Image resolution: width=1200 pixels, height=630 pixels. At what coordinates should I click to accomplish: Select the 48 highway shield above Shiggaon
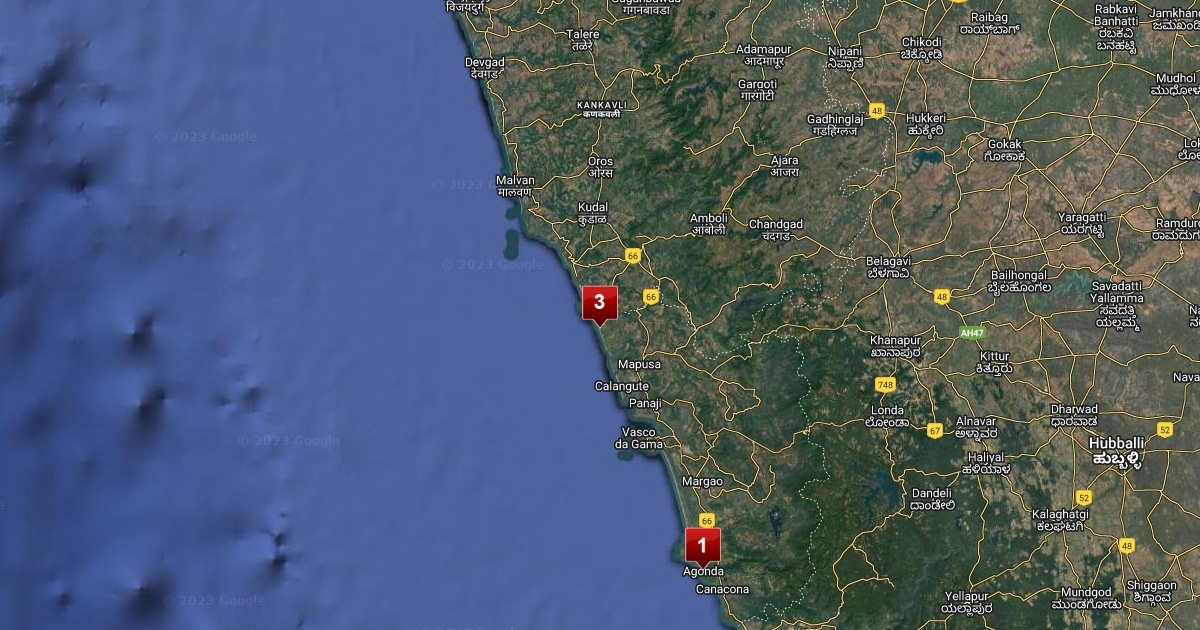1127,545
